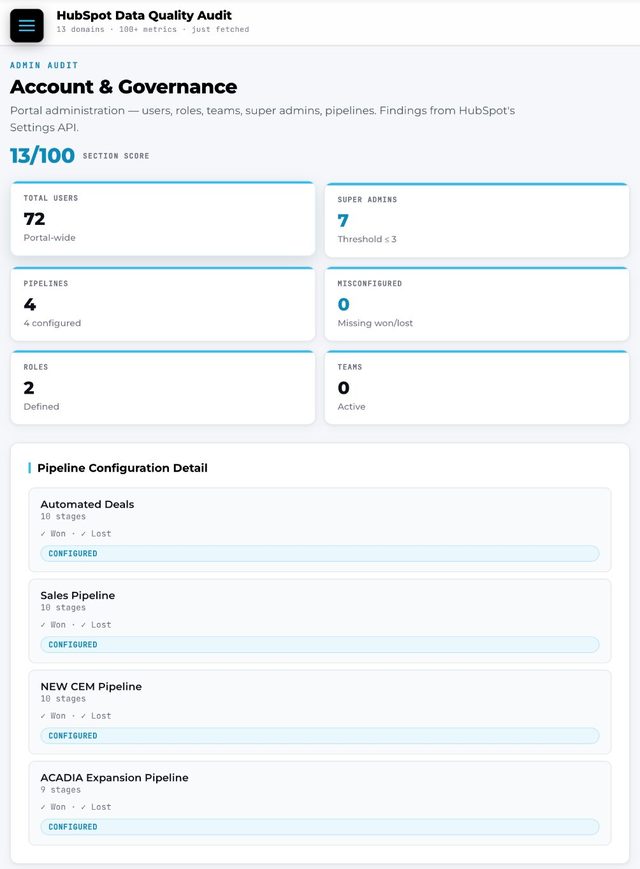This screenshot has height=869, width=640.
Task: Click CONFIGURED badge under NEW CEM Pipeline
Action: 320,735
